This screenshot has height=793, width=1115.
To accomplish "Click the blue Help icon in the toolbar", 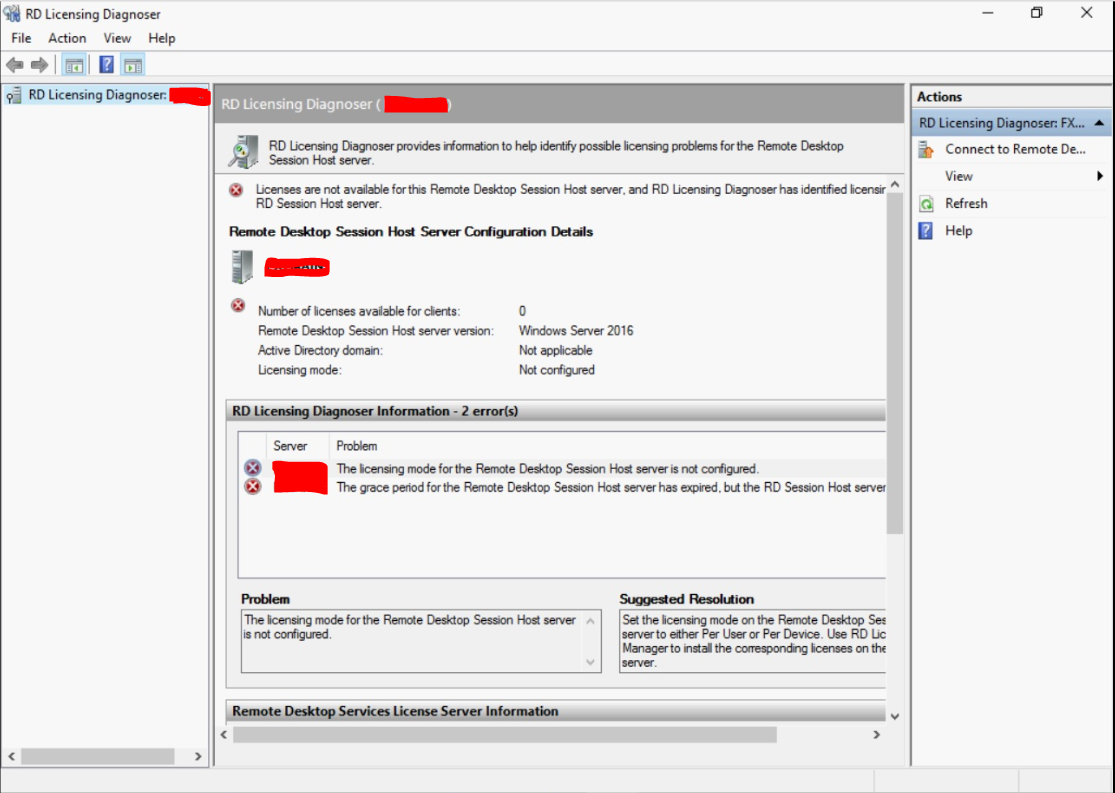I will pyautogui.click(x=106, y=65).
